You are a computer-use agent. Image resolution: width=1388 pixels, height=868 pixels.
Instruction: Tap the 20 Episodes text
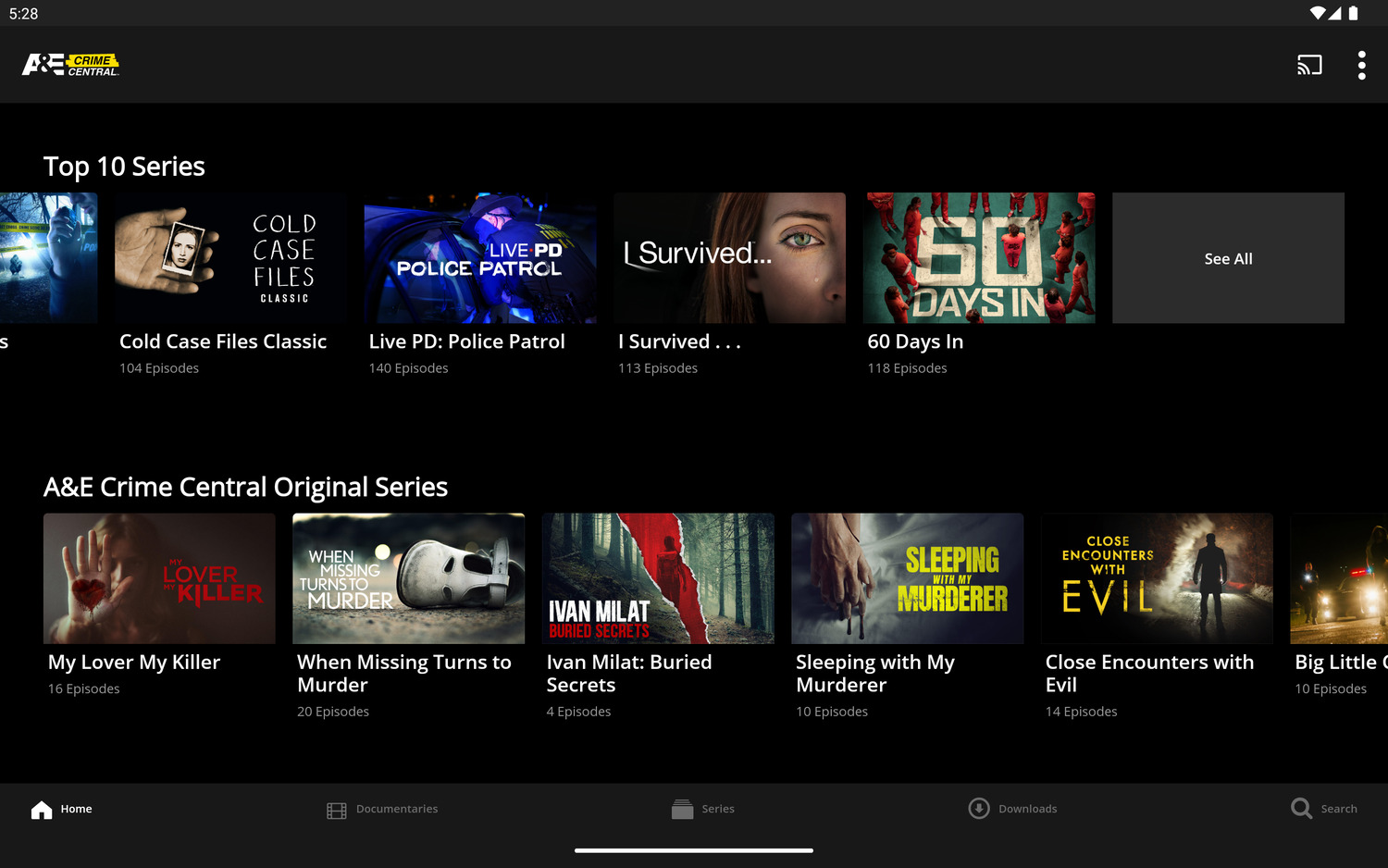click(333, 712)
